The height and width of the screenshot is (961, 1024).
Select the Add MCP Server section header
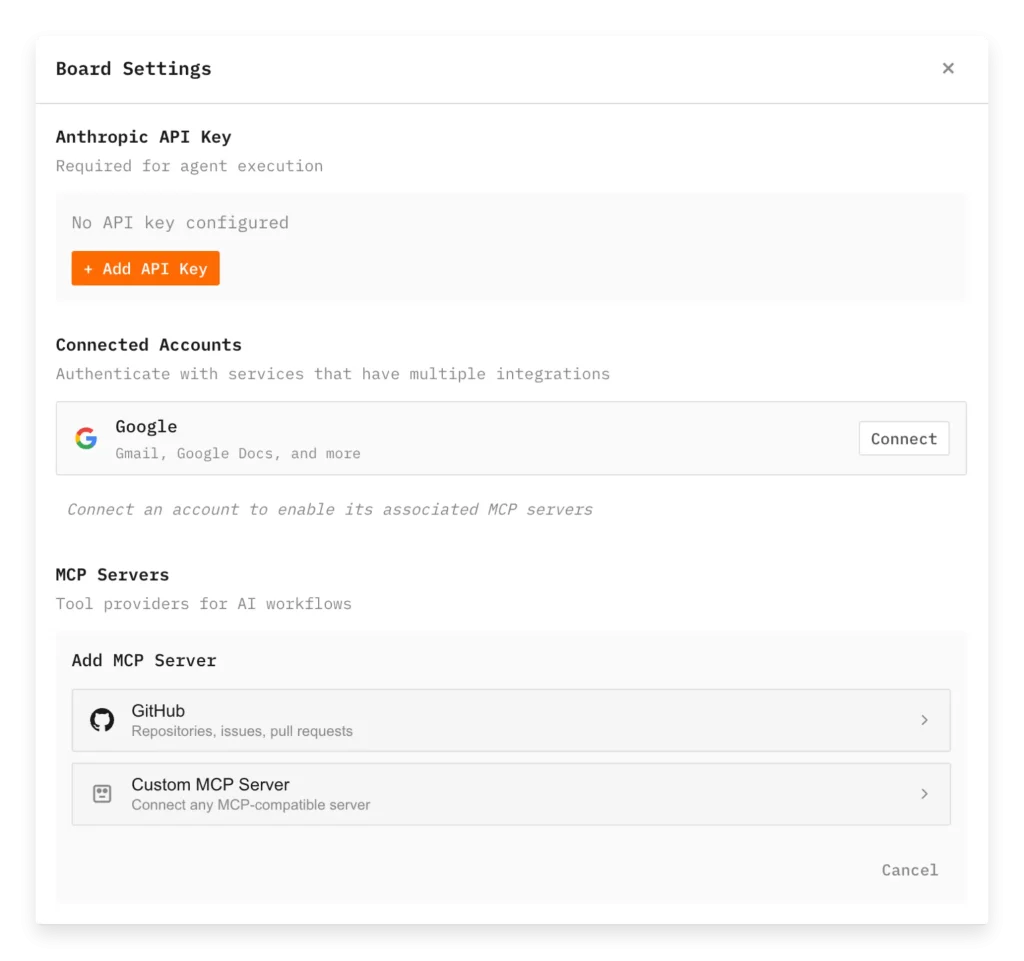[143, 660]
